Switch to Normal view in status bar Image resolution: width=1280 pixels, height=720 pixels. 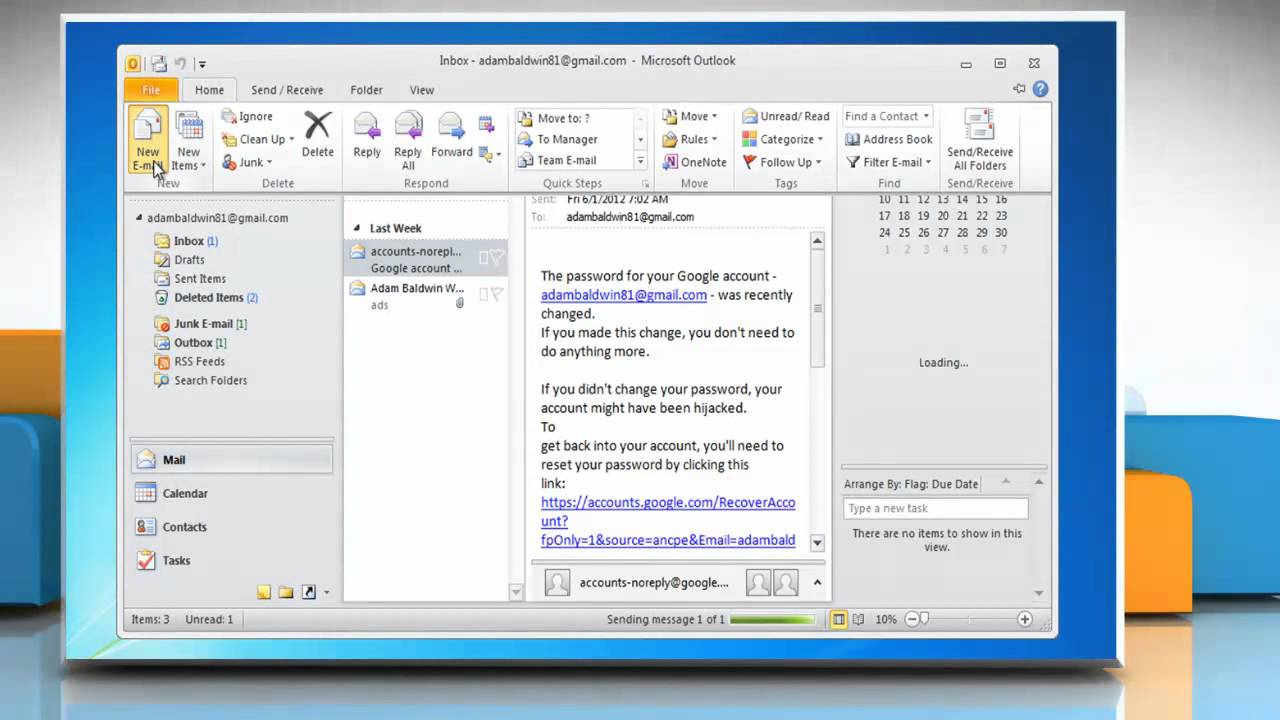839,620
